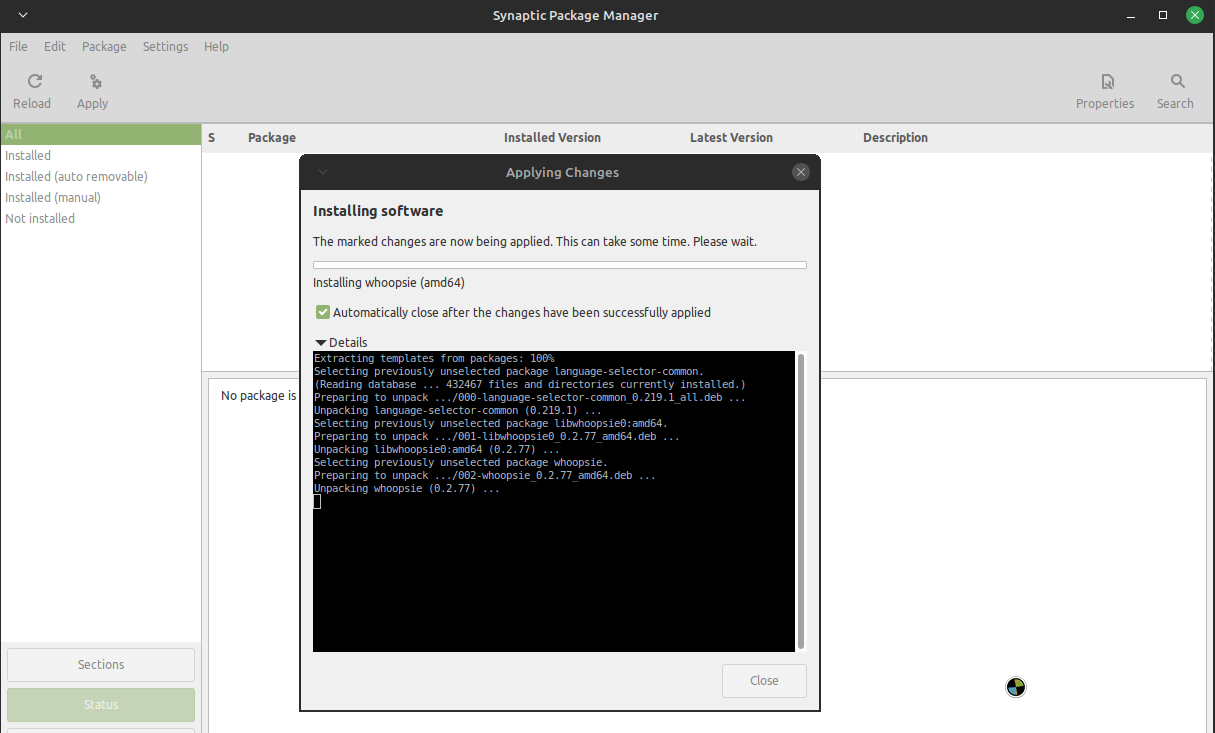Click the Sections filter button

tap(101, 665)
